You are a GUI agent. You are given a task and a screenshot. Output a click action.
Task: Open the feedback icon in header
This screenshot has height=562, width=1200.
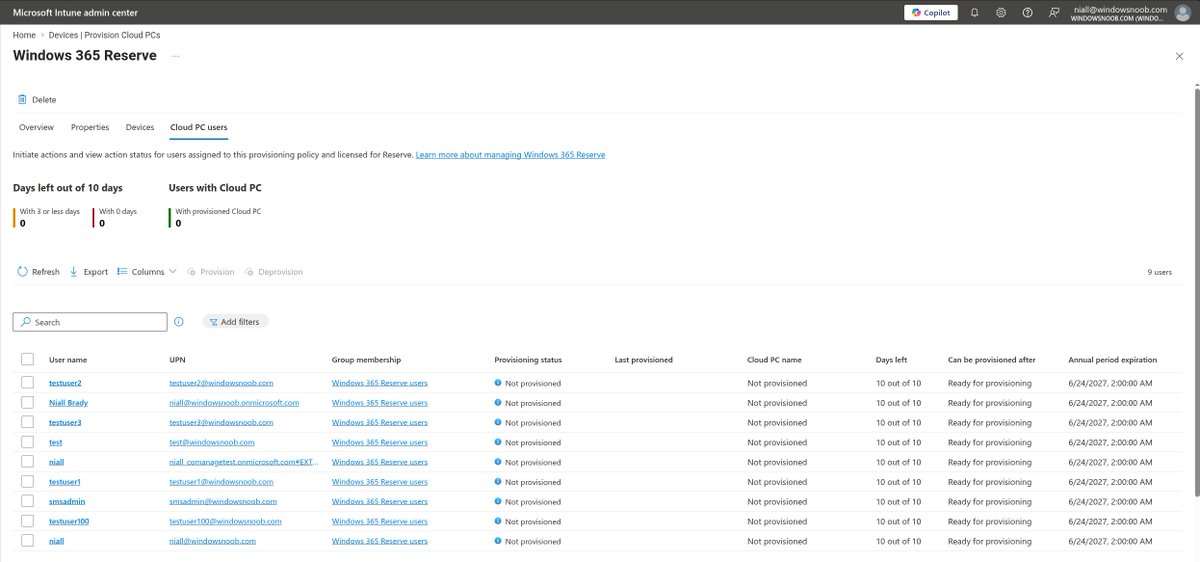tap(1054, 12)
